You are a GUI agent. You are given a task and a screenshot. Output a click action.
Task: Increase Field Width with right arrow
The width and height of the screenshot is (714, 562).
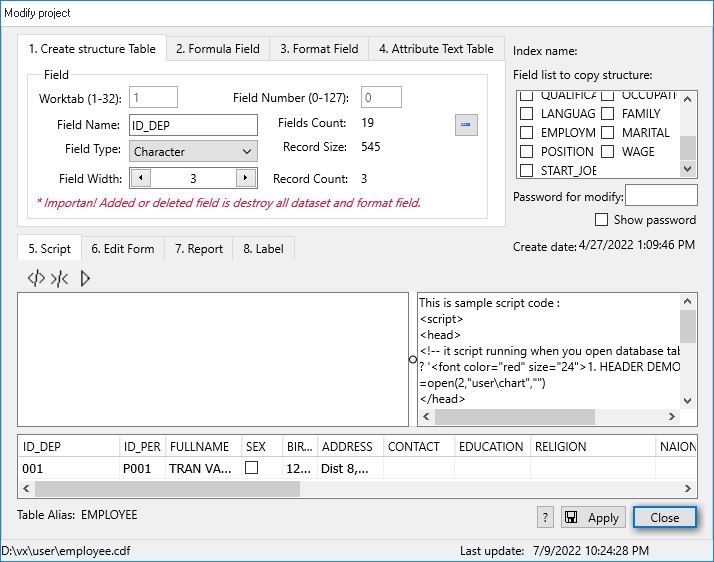click(245, 178)
